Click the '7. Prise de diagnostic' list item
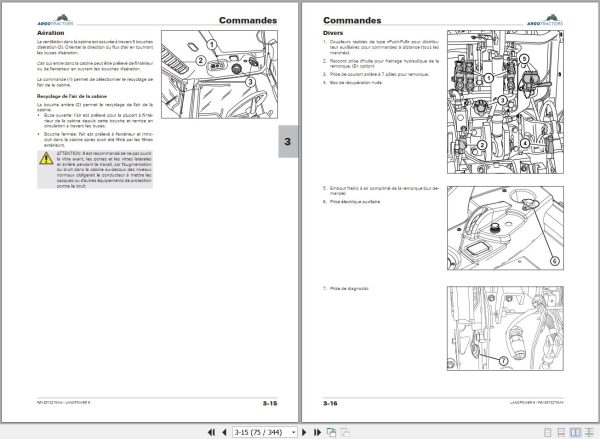The height and width of the screenshot is (439, 600). coord(346,289)
